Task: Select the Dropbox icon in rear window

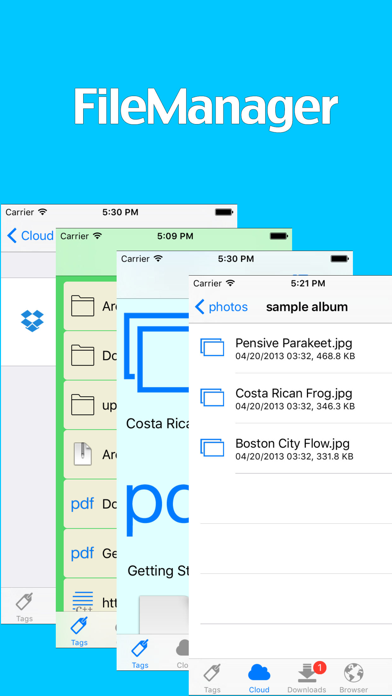Action: tap(32, 320)
